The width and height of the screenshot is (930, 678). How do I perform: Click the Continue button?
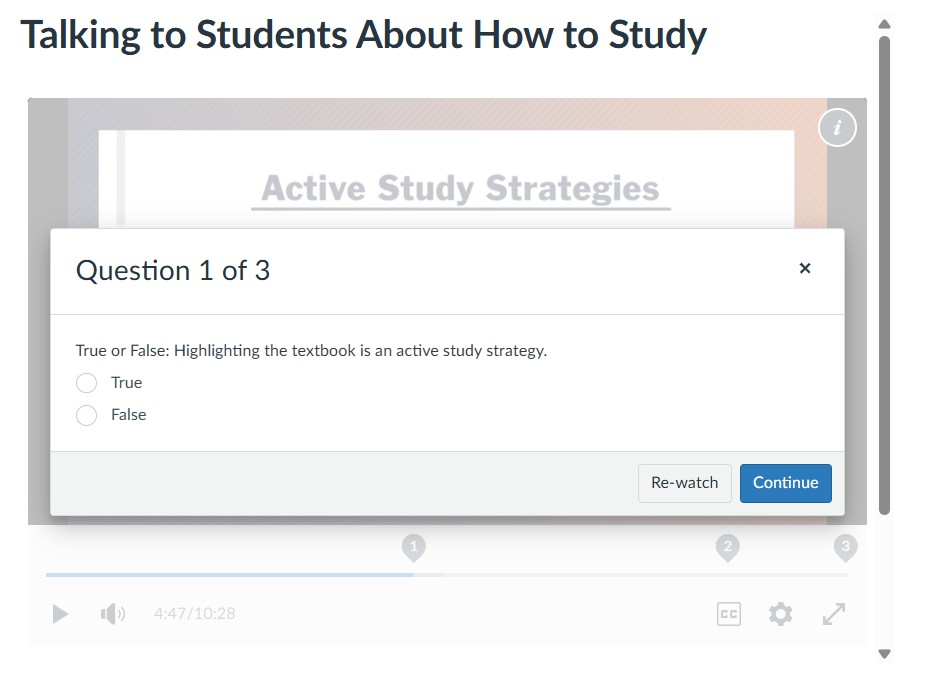(x=785, y=483)
